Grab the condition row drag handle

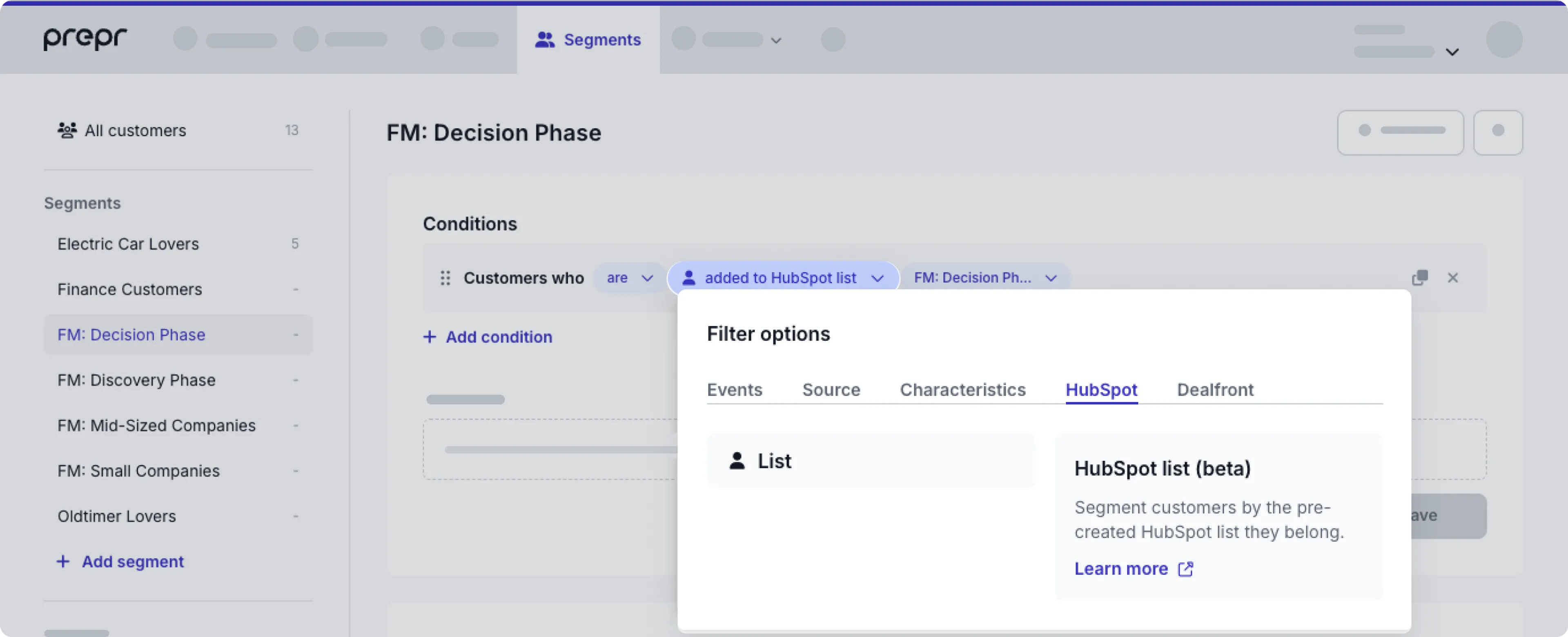click(x=445, y=278)
